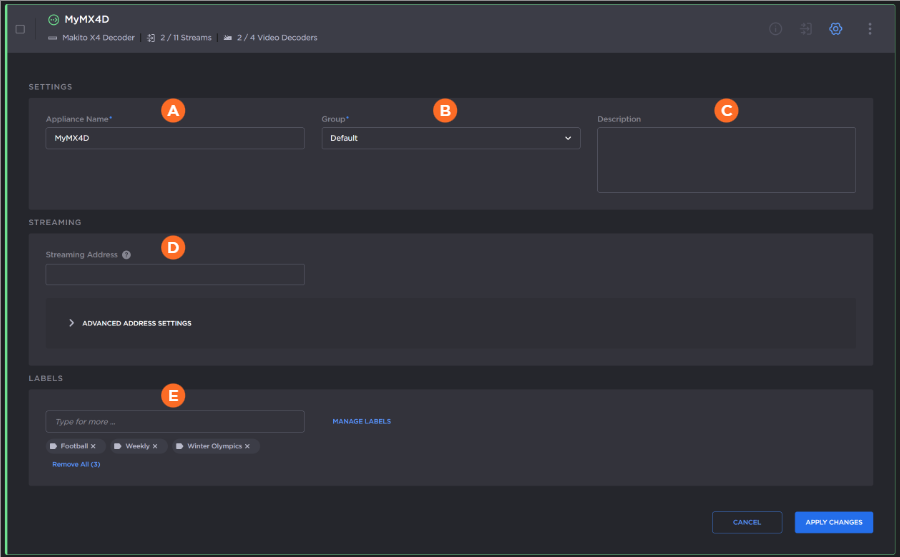
Task: Click the labels 'Type for more' field
Action: pyautogui.click(x=175, y=421)
